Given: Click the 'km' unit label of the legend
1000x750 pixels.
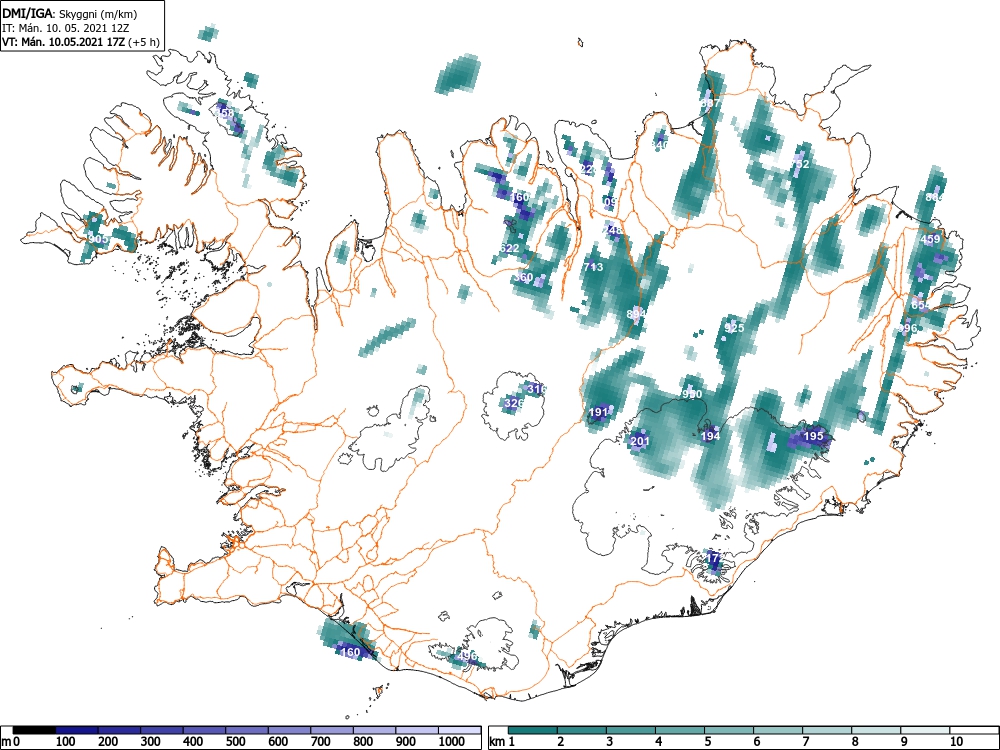Looking at the screenshot, I should [x=496, y=742].
